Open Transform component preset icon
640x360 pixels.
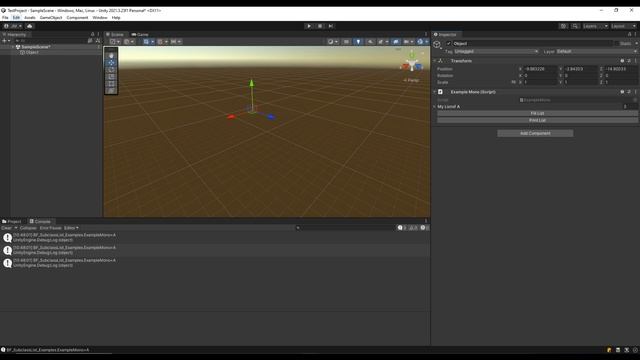[629, 61]
